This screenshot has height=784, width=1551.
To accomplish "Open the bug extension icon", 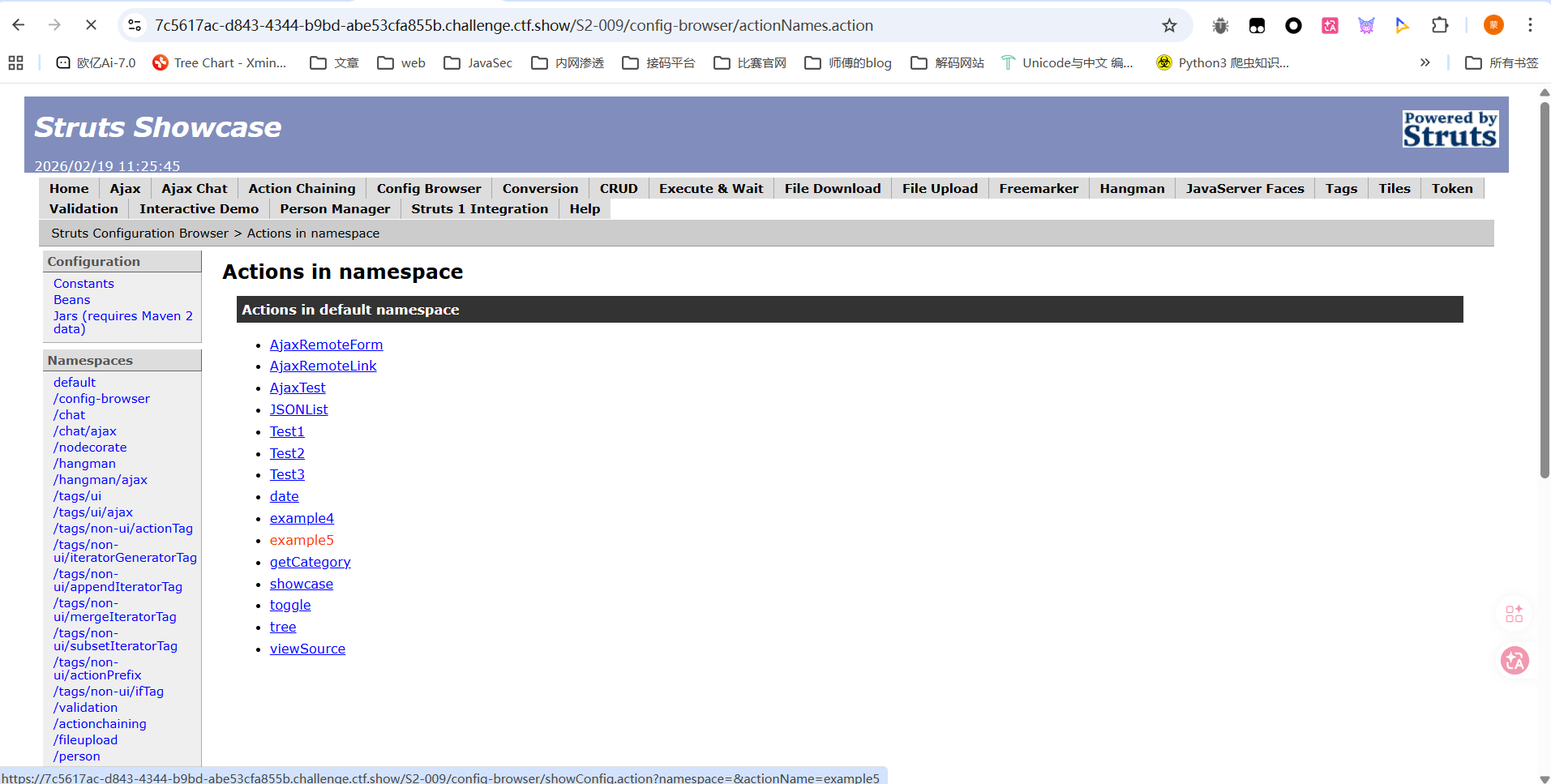I will (x=1220, y=26).
